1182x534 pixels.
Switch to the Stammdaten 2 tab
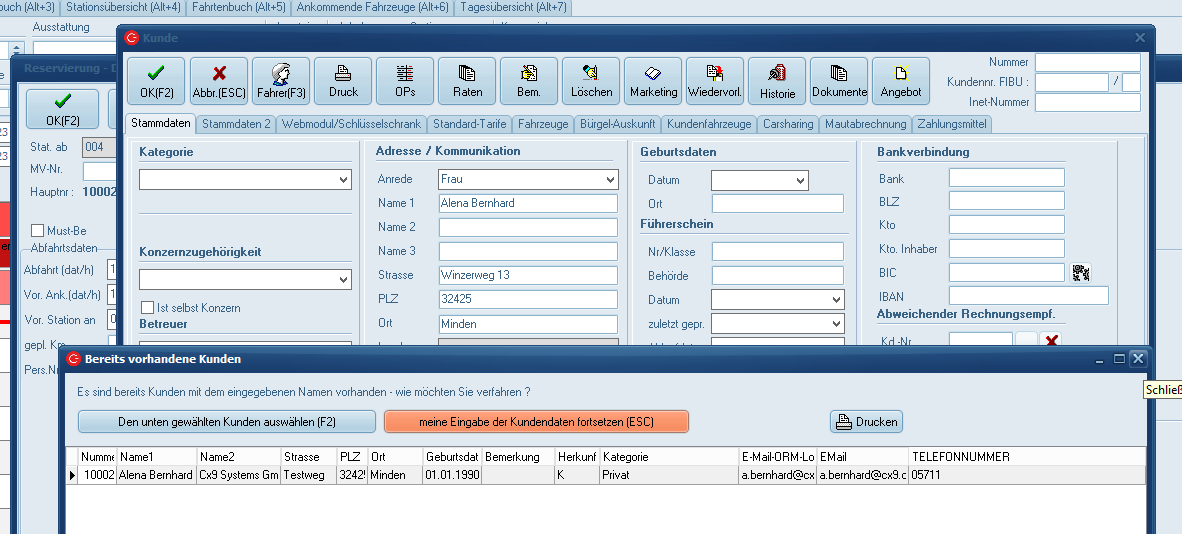point(236,124)
